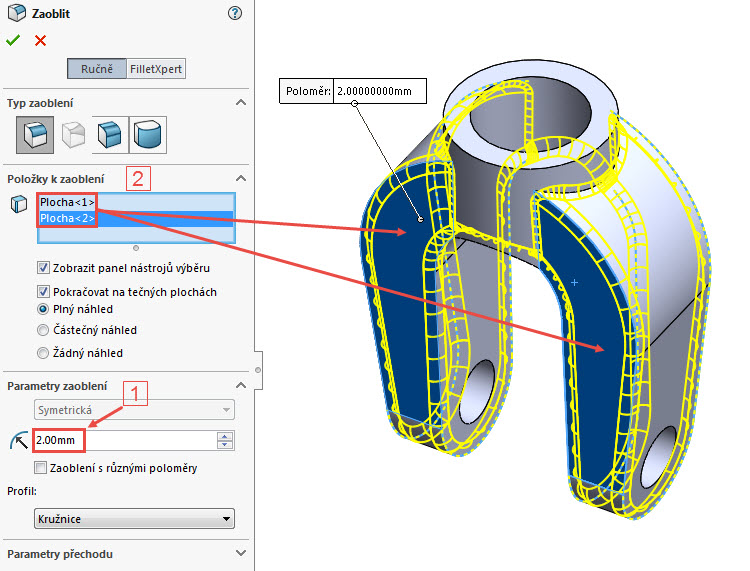Select Žádný náhled radio button
Viewport: 750px width, 571px height.
pos(43,353)
